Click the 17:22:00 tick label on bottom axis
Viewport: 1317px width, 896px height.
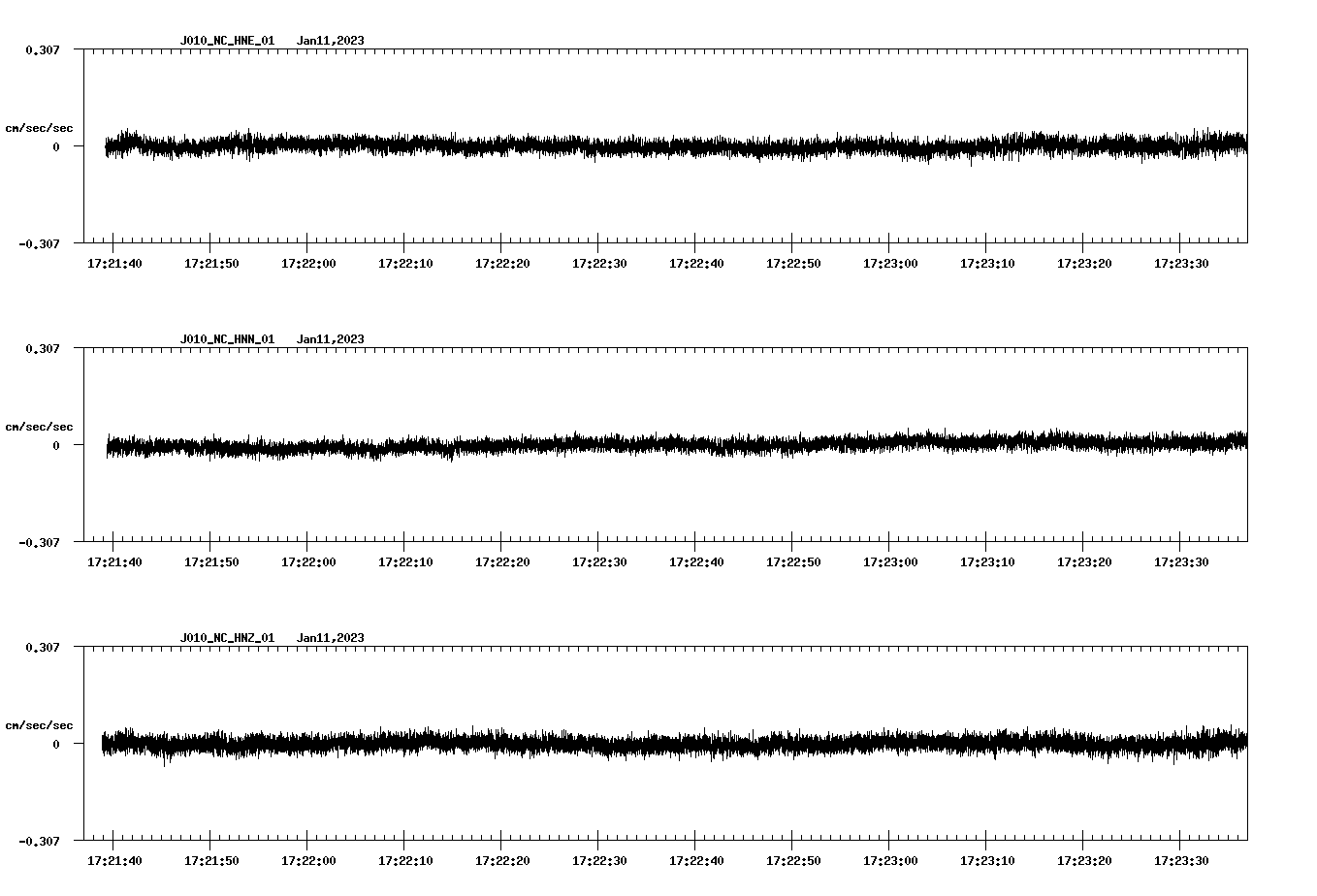click(x=309, y=858)
